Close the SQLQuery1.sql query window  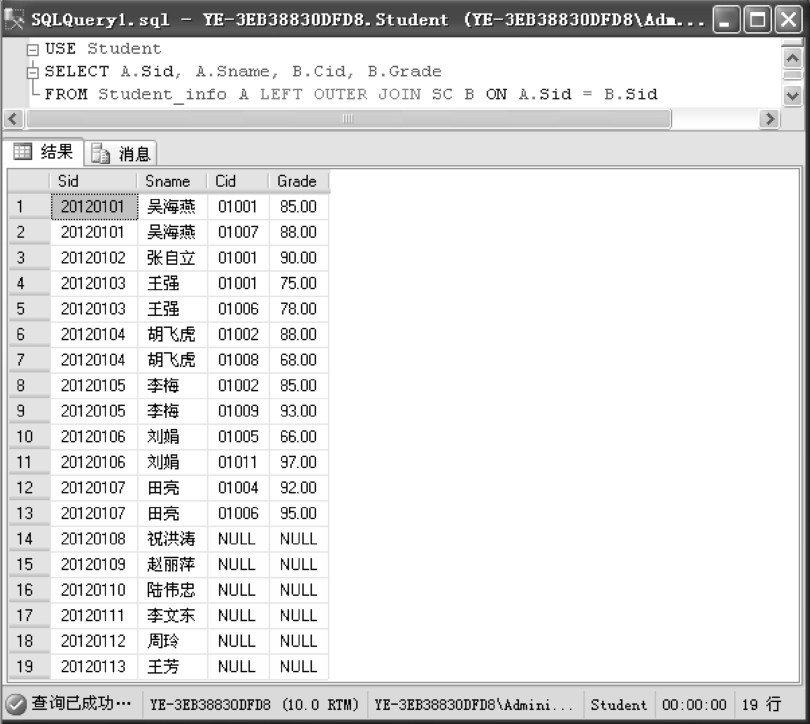tap(789, 20)
